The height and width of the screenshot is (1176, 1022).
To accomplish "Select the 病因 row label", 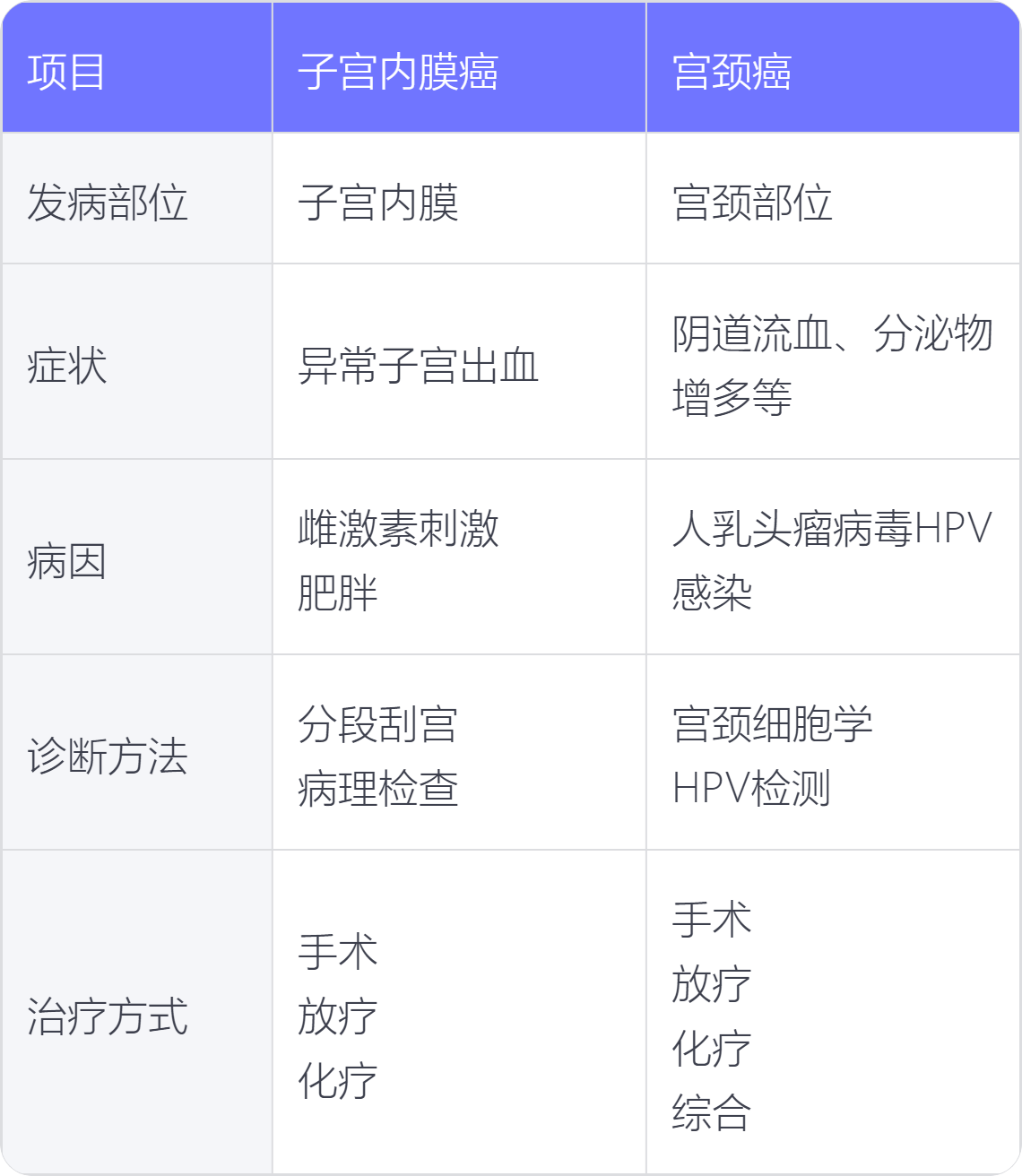I will [x=136, y=558].
